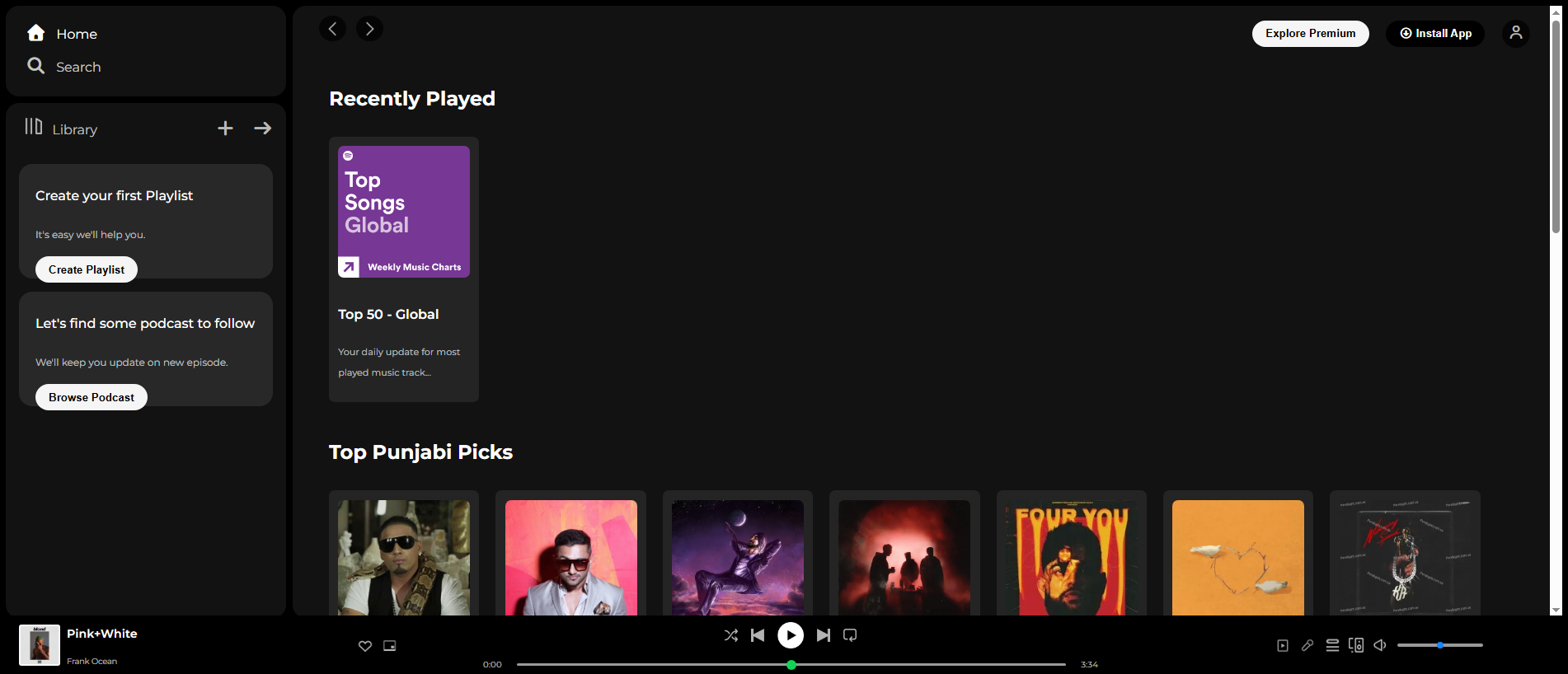This screenshot has height=674, width=1568.
Task: Skip to previous track
Action: point(758,635)
